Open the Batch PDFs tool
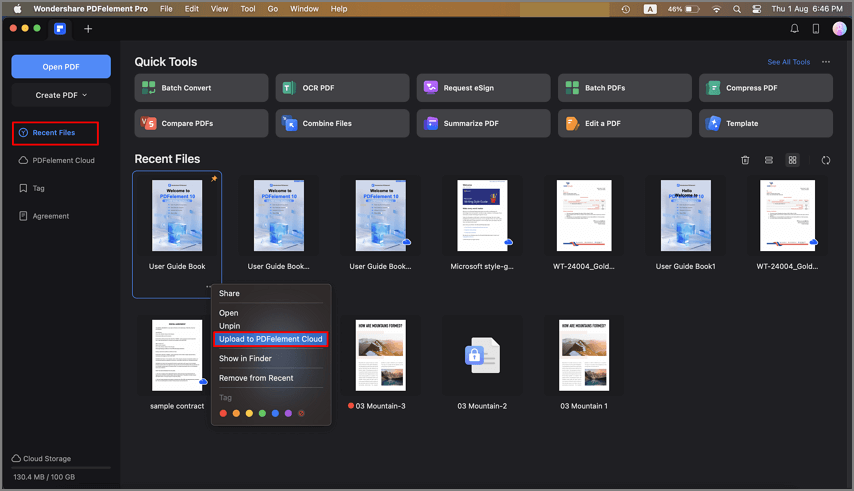Screen dimensions: 854x491 coord(625,88)
